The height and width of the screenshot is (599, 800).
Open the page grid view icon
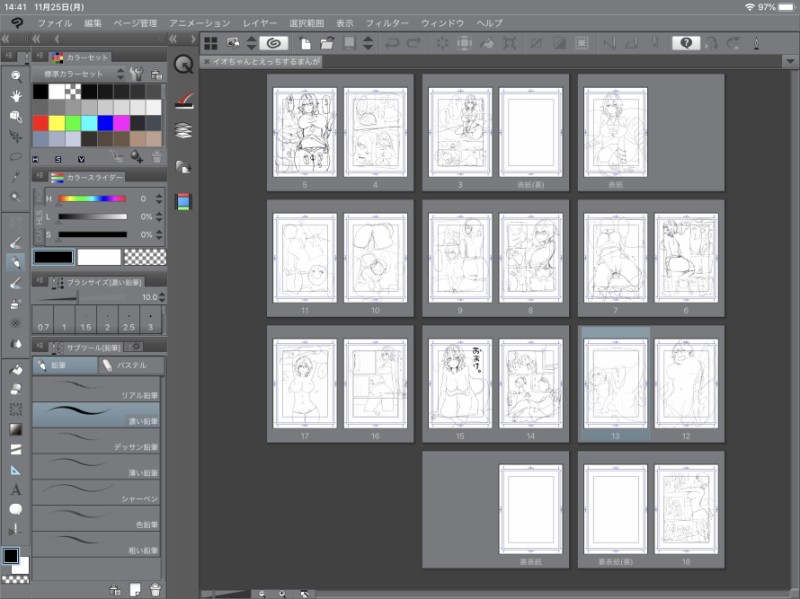[x=211, y=43]
